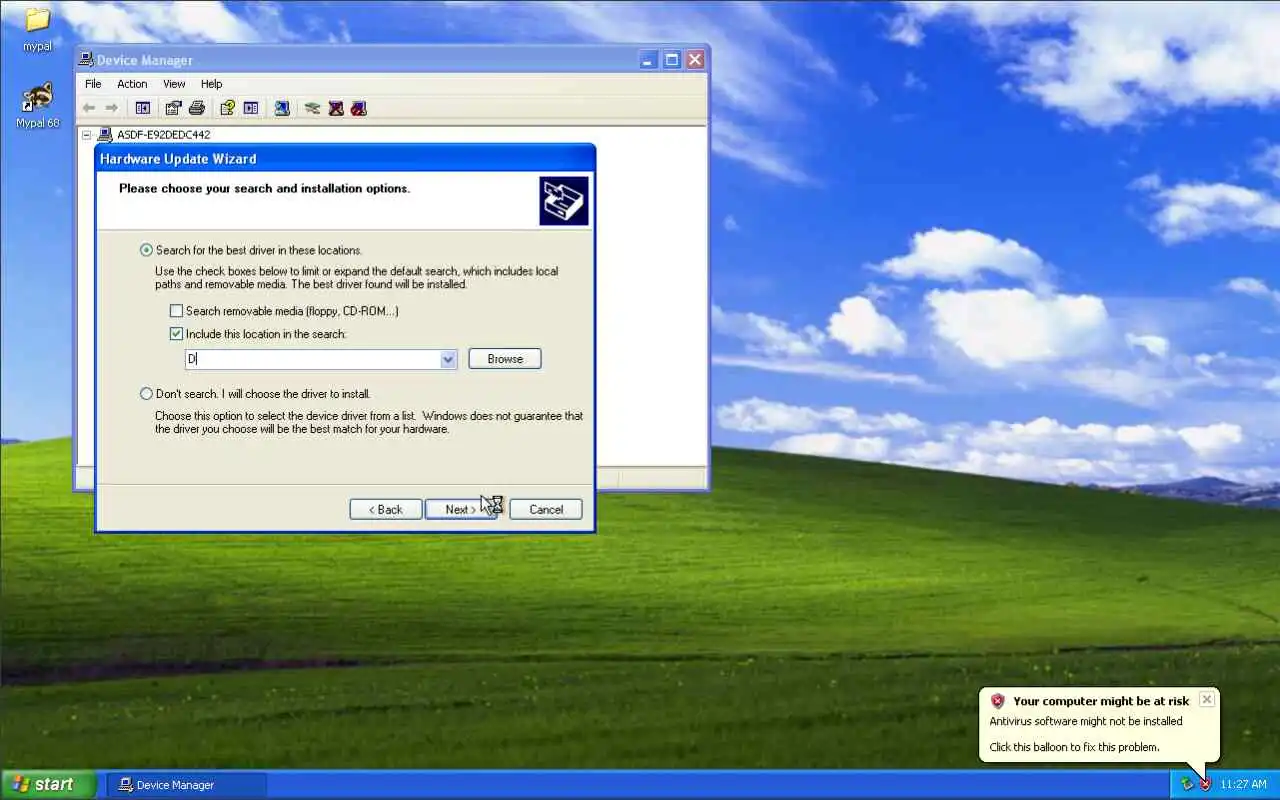This screenshot has width=1280, height=800.
Task: Click the Back button in the wizard
Action: pos(386,509)
